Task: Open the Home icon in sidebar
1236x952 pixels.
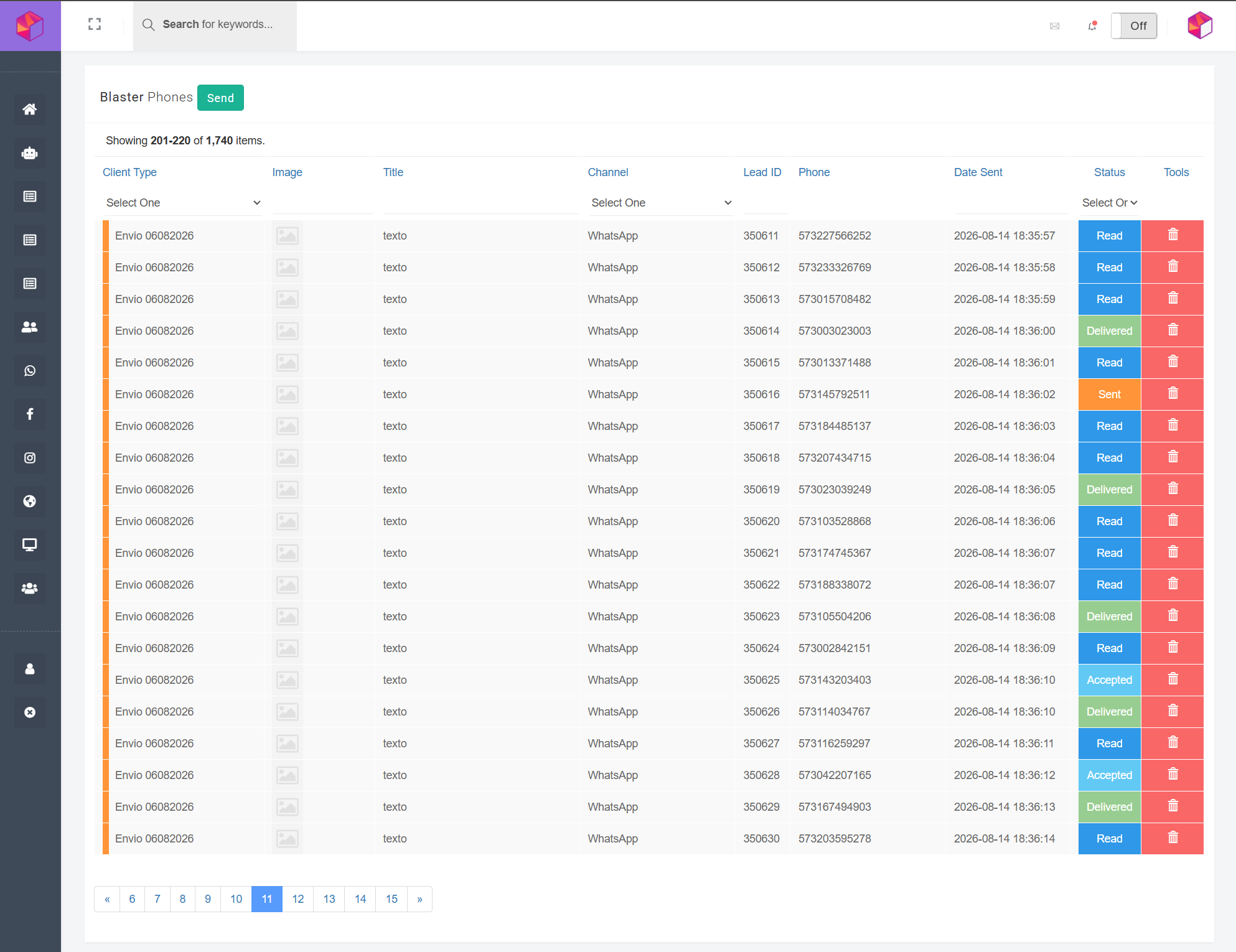Action: click(29, 110)
